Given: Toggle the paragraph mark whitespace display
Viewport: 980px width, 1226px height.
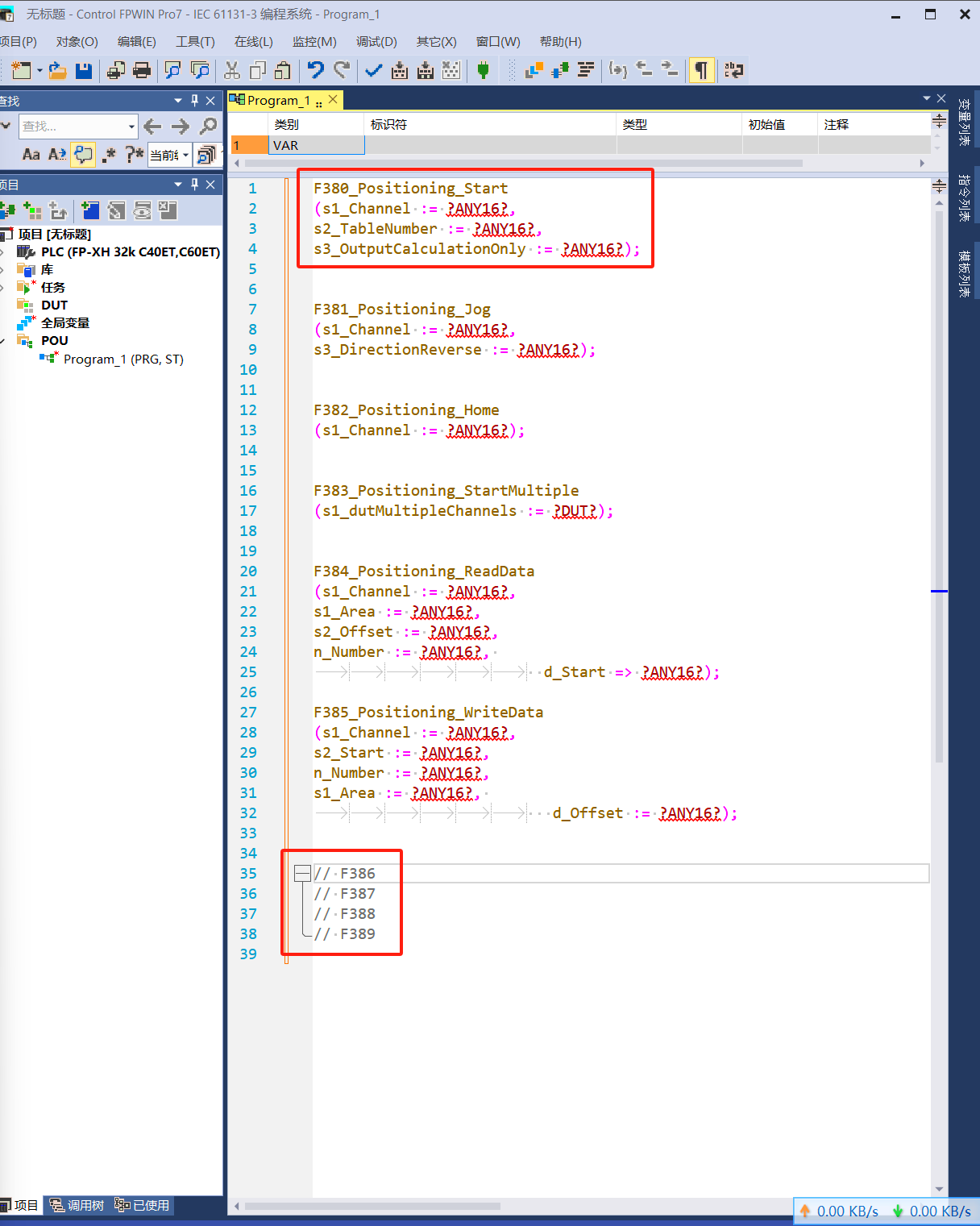Looking at the screenshot, I should click(x=701, y=71).
